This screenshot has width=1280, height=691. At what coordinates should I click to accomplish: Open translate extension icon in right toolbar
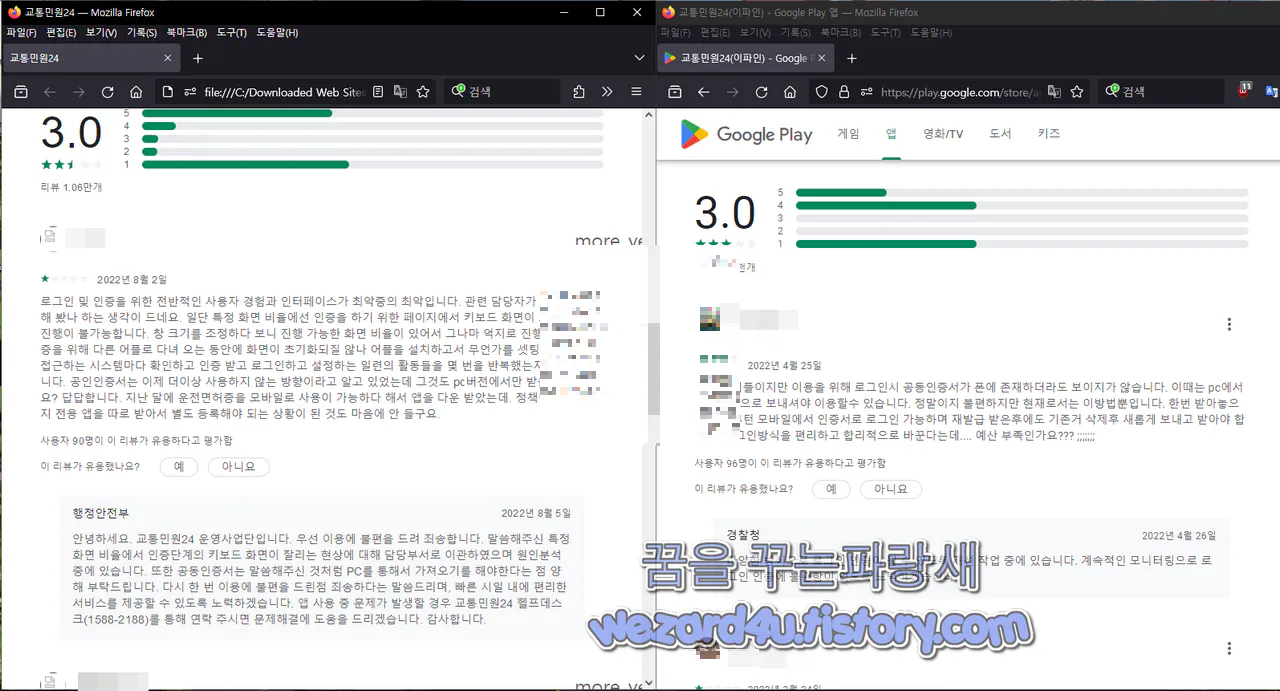(x=1272, y=92)
